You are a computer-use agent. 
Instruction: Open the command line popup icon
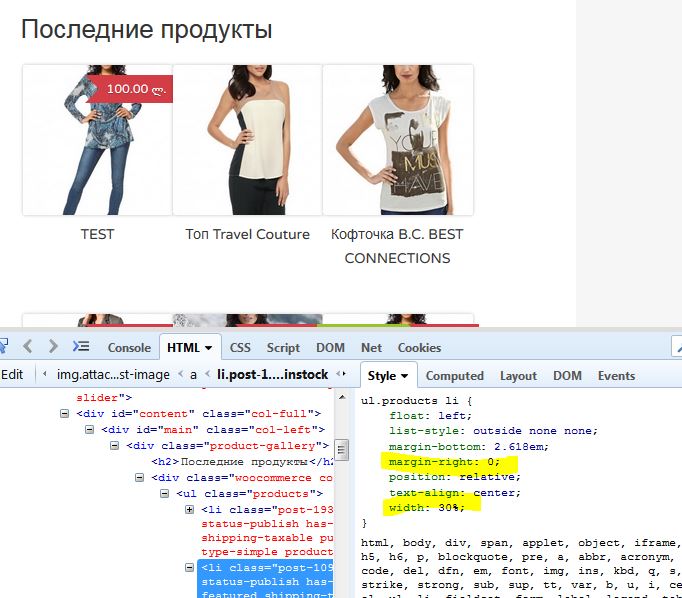click(x=81, y=347)
